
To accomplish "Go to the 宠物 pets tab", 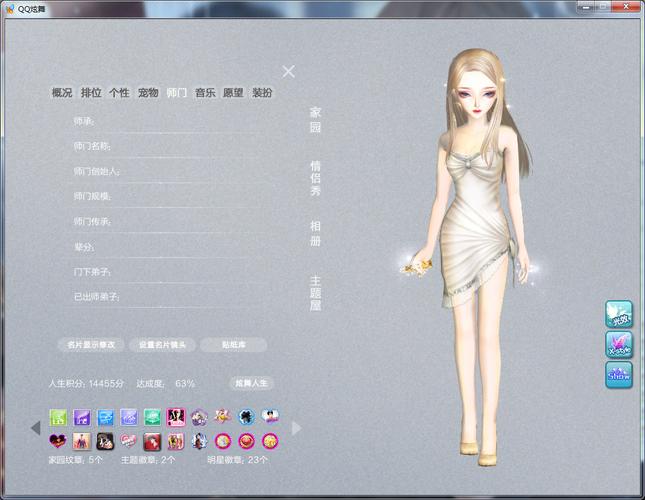I will coord(148,93).
